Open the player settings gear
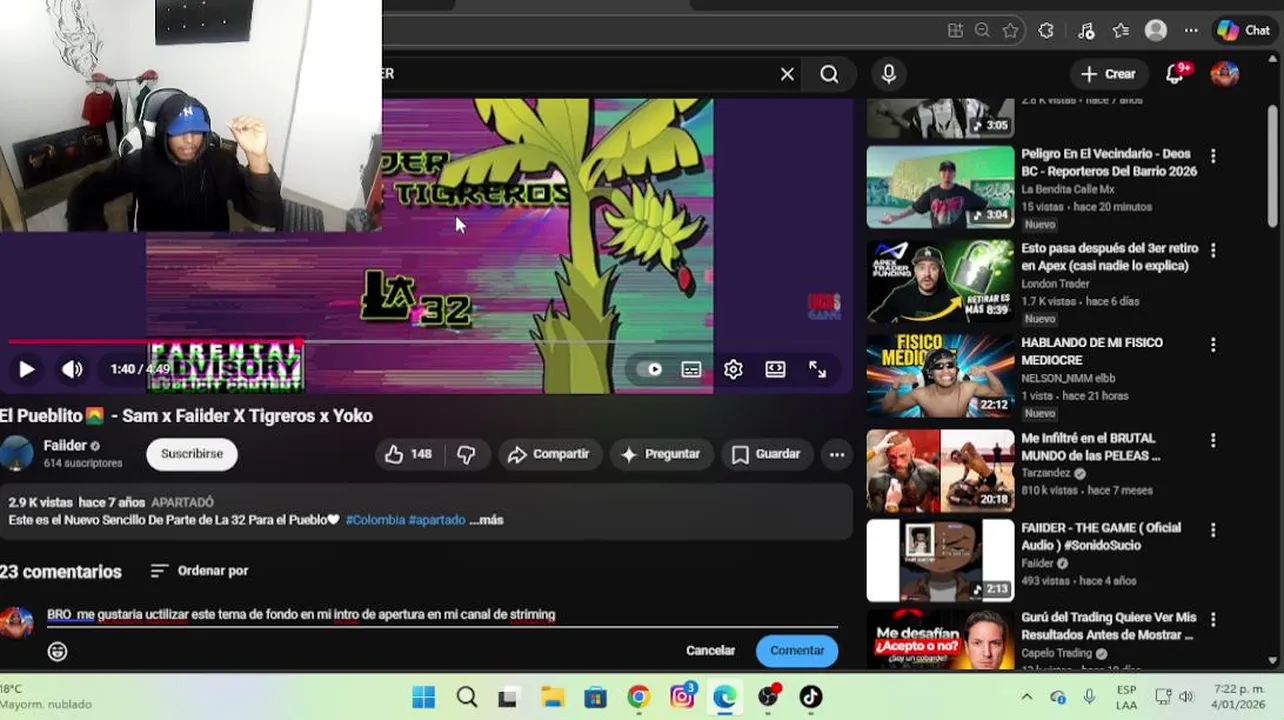This screenshot has height=720, width=1284. tap(733, 369)
